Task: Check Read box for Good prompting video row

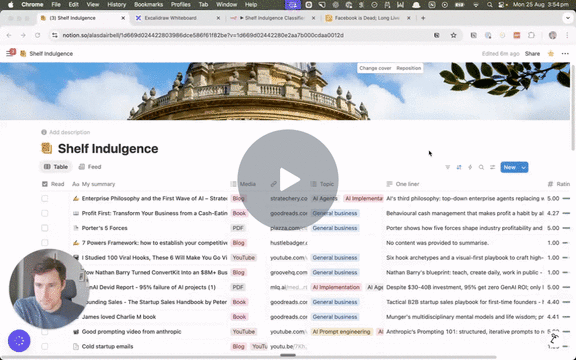Action: click(44, 332)
